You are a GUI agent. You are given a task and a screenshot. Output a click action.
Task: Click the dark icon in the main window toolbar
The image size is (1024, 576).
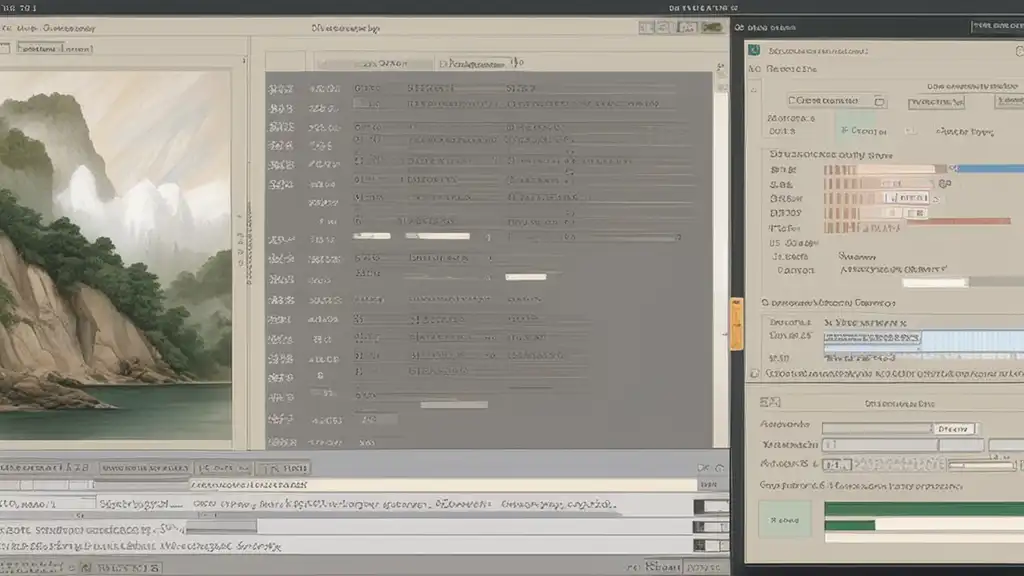pos(712,27)
